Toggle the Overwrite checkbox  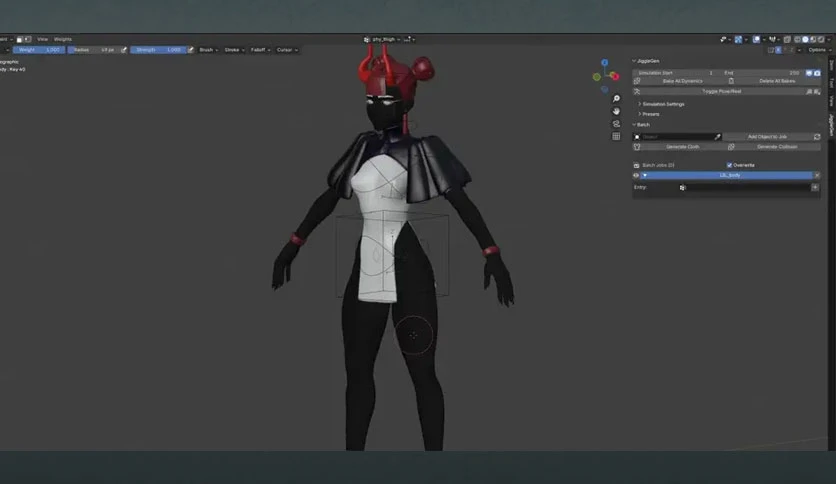[729, 165]
